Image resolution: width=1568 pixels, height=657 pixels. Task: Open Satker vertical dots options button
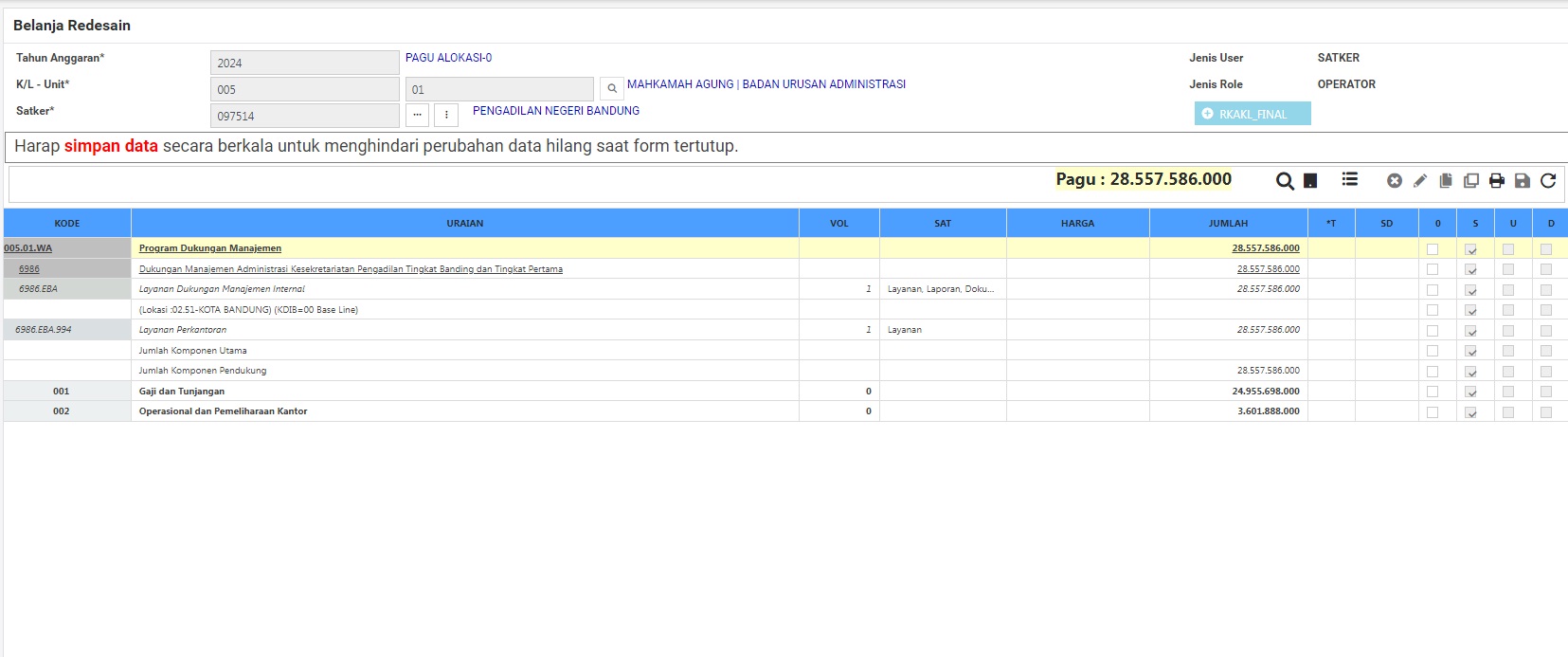pyautogui.click(x=446, y=115)
